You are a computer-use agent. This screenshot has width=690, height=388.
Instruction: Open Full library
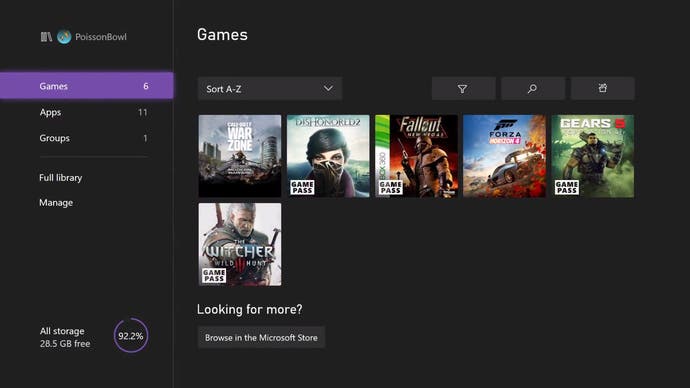[x=61, y=178]
